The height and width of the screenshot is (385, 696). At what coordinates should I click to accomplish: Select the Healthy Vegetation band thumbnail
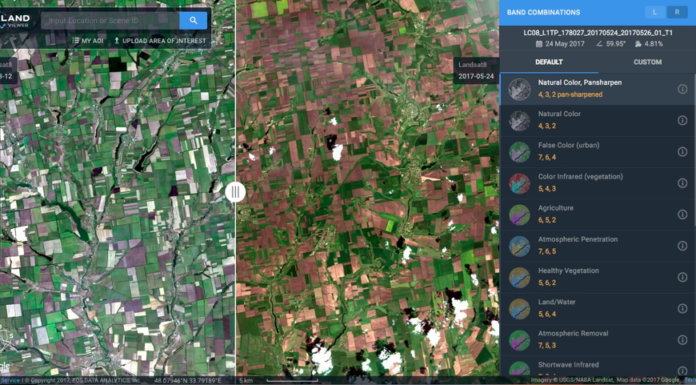(519, 277)
